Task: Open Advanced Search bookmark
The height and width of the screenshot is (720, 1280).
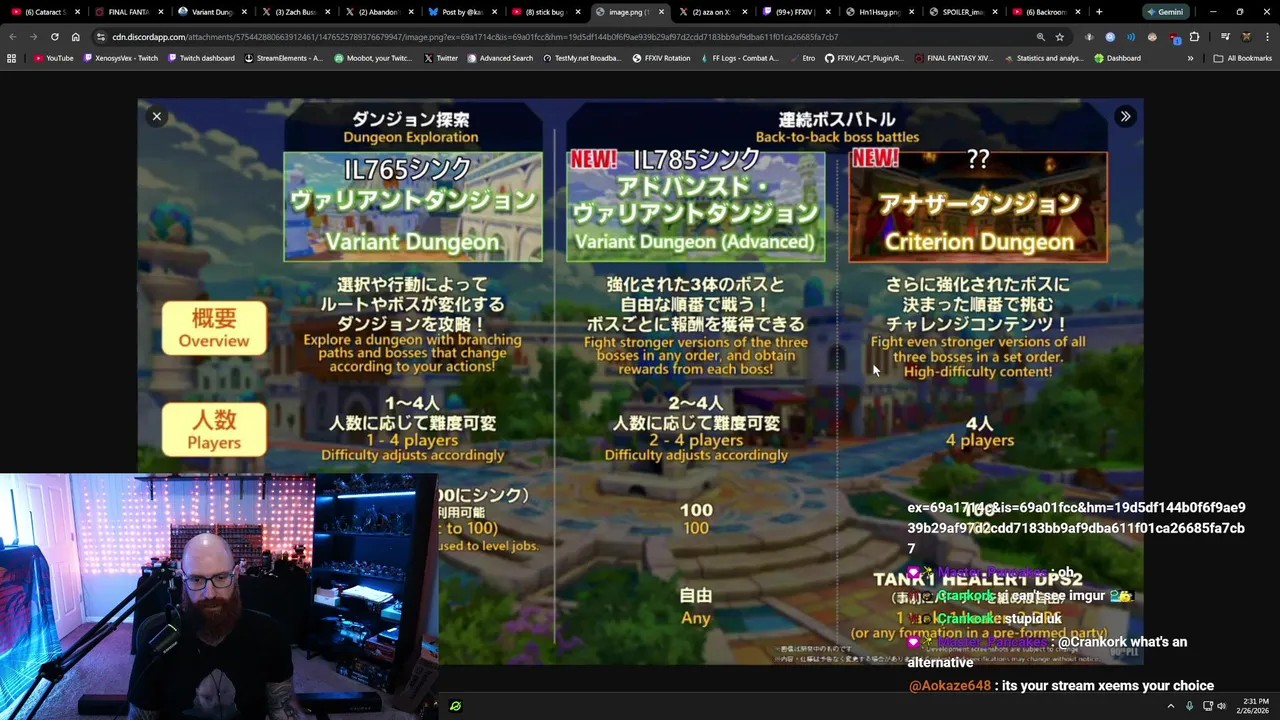Action: click(x=499, y=58)
